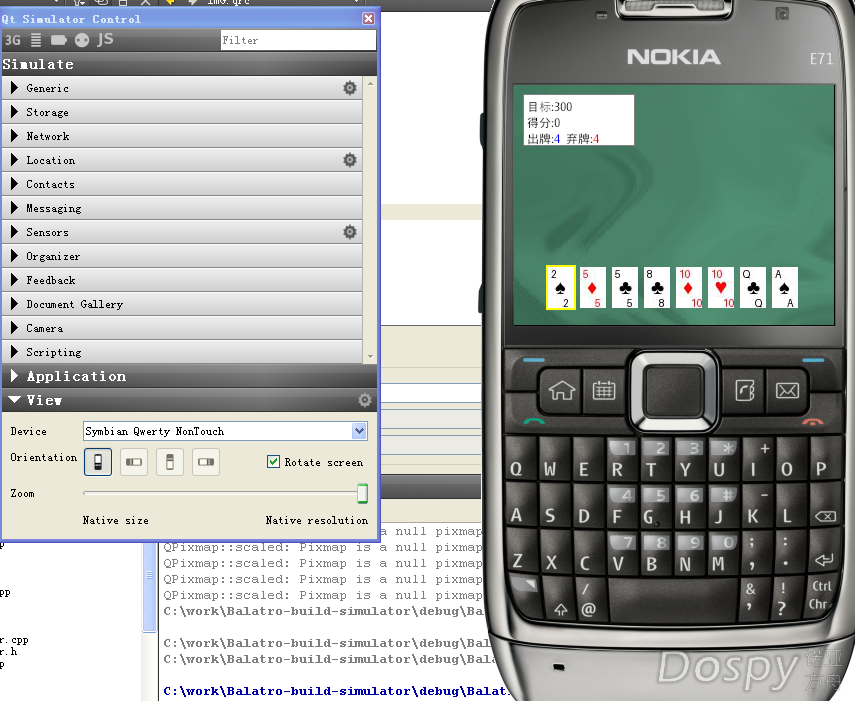Click the 3G network icon in toolbar
Screen dimensions: 855x701
click(13, 40)
